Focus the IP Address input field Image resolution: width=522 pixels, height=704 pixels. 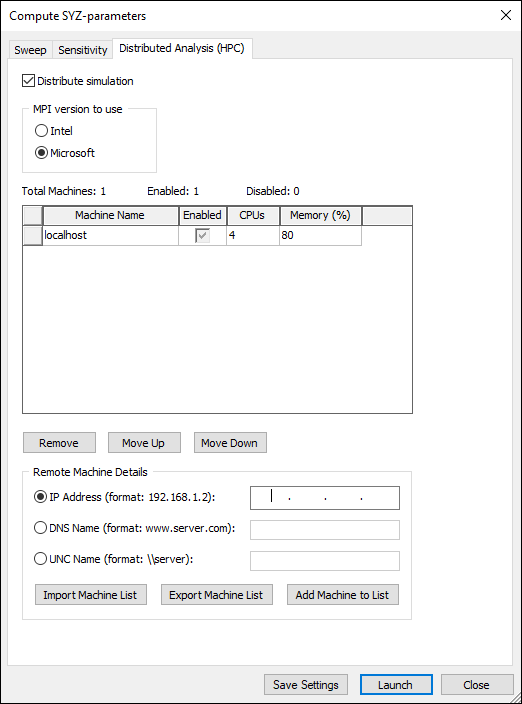pyautogui.click(x=325, y=498)
